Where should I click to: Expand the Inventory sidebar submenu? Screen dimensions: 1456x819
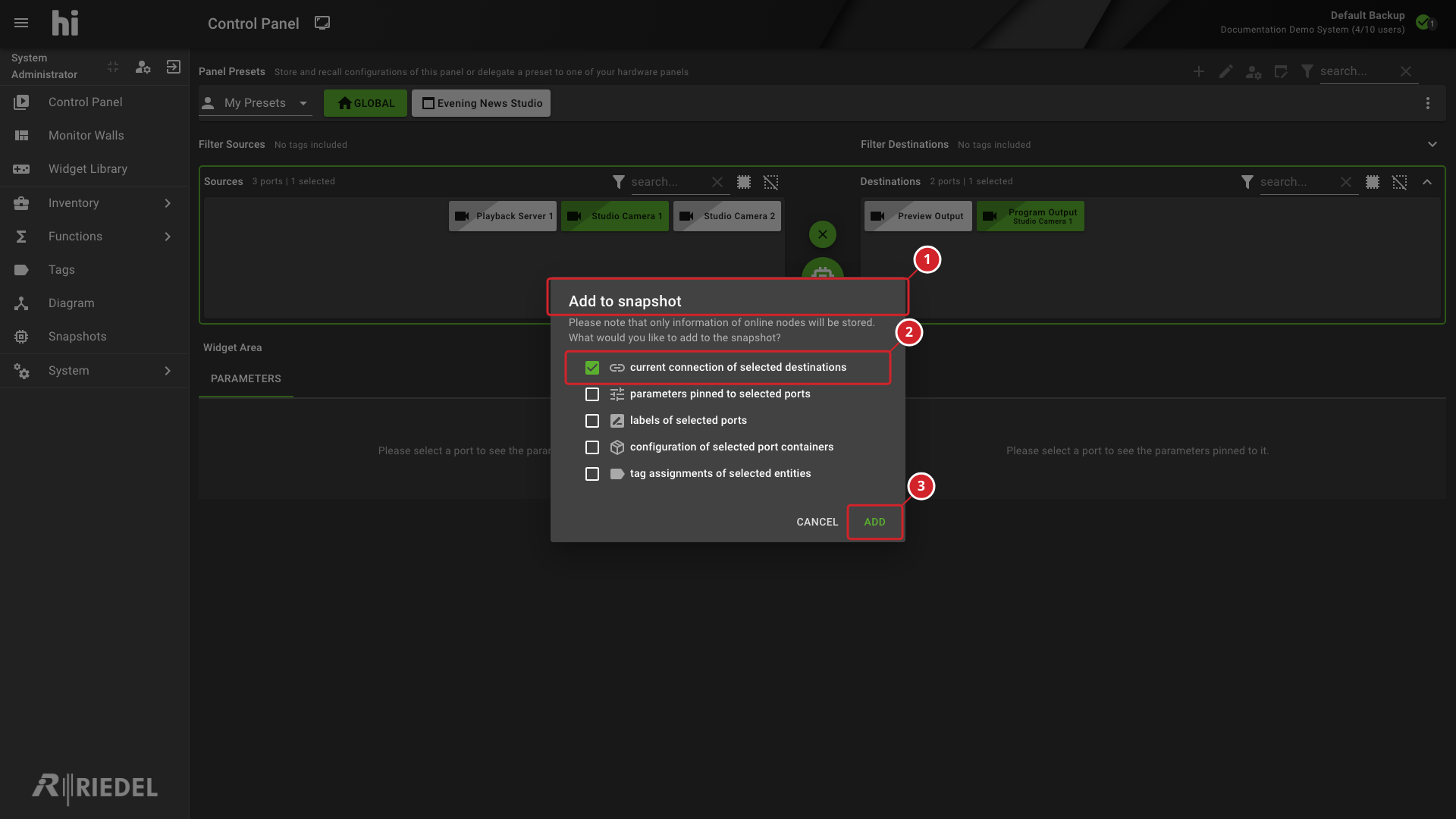168,203
